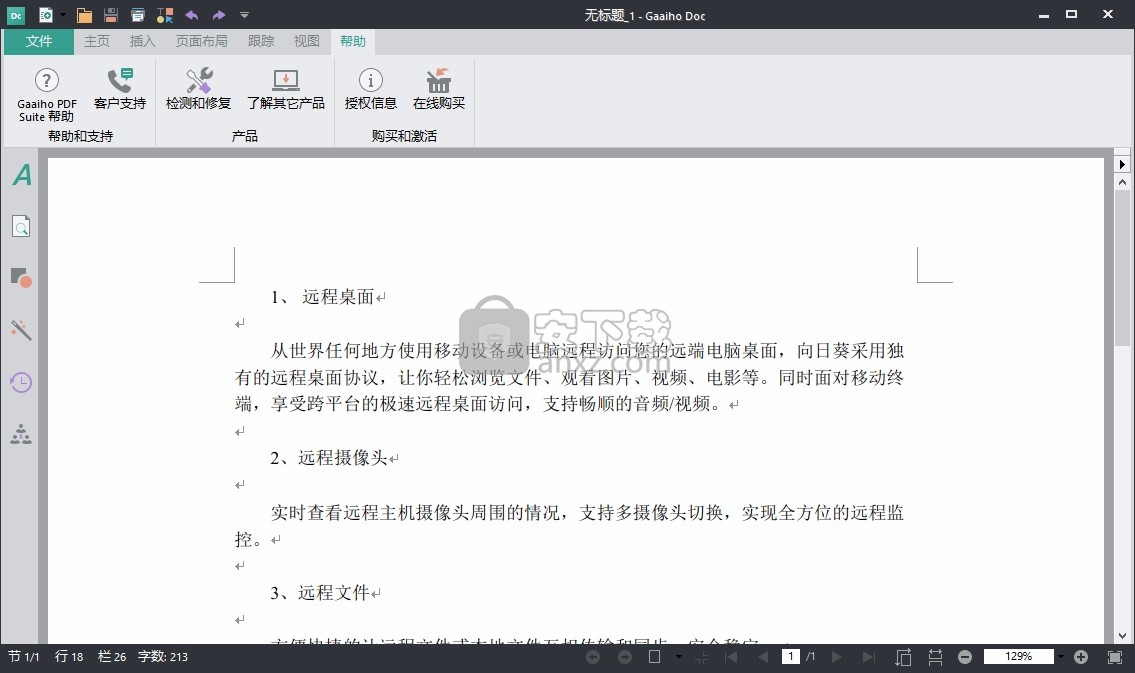Open the find document sidebar icon
This screenshot has width=1135, height=673.
coord(21,227)
